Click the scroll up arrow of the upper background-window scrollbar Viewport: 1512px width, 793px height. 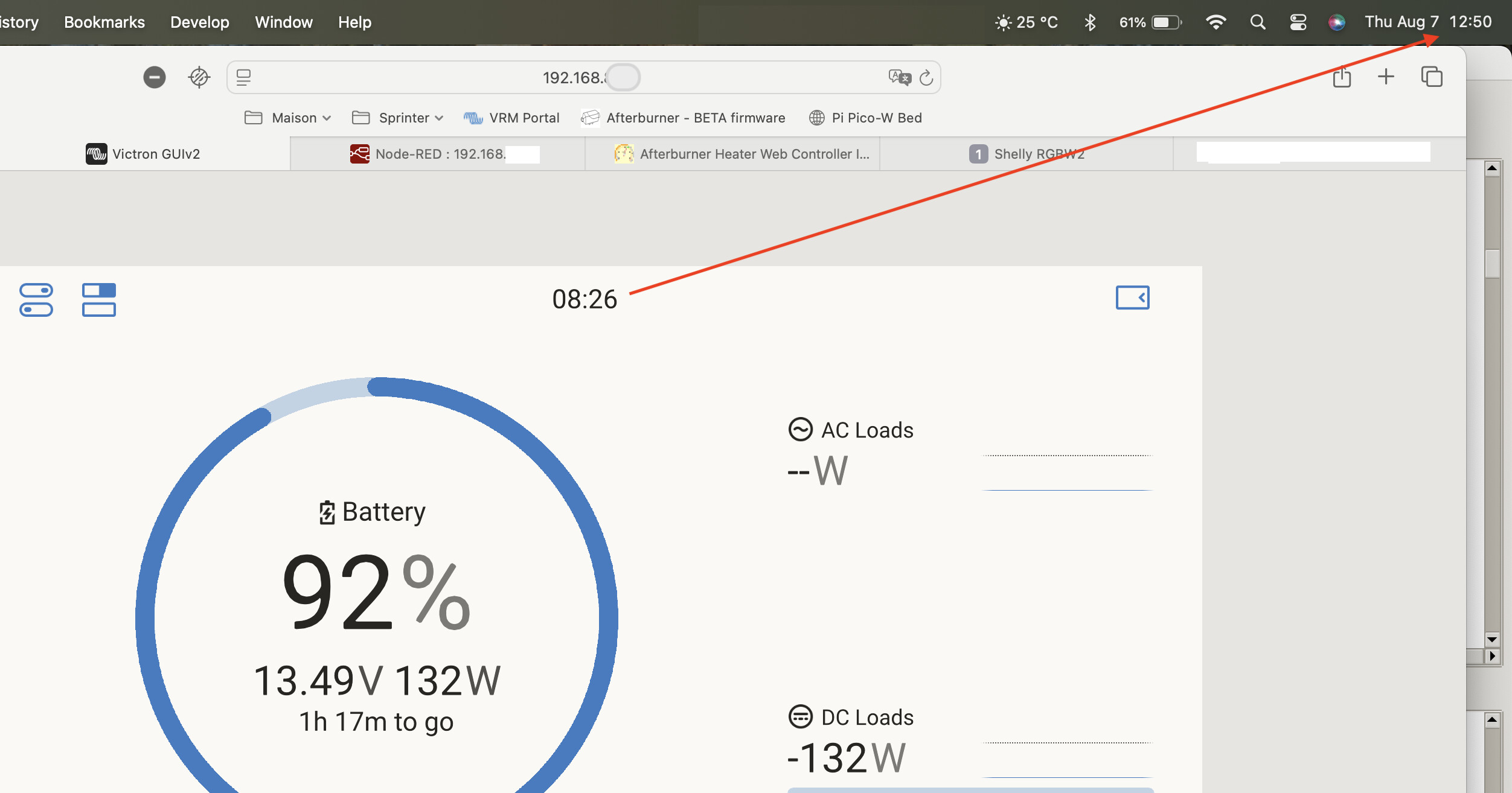(x=1492, y=168)
